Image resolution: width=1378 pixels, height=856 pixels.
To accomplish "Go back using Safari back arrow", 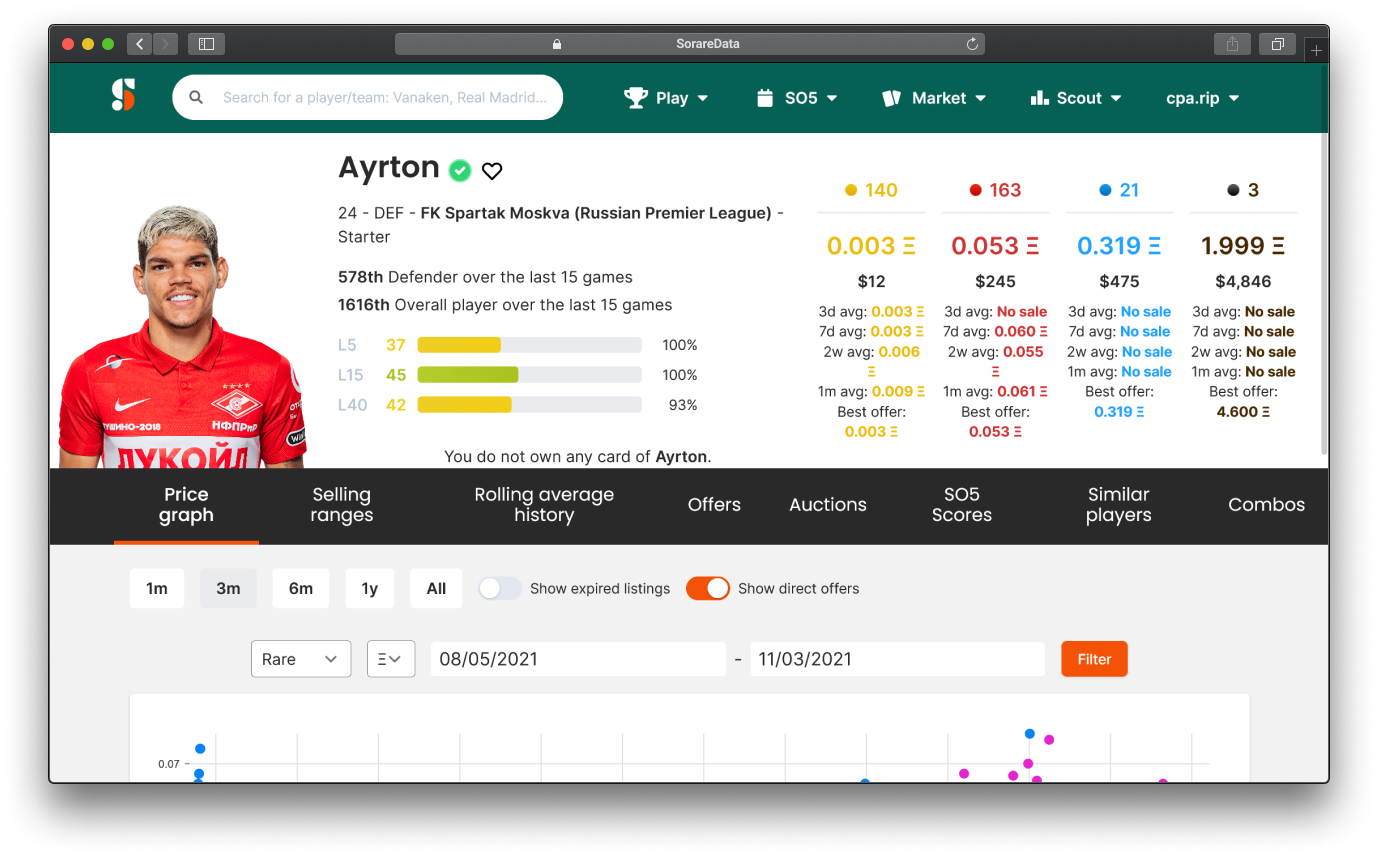I will click(x=140, y=44).
